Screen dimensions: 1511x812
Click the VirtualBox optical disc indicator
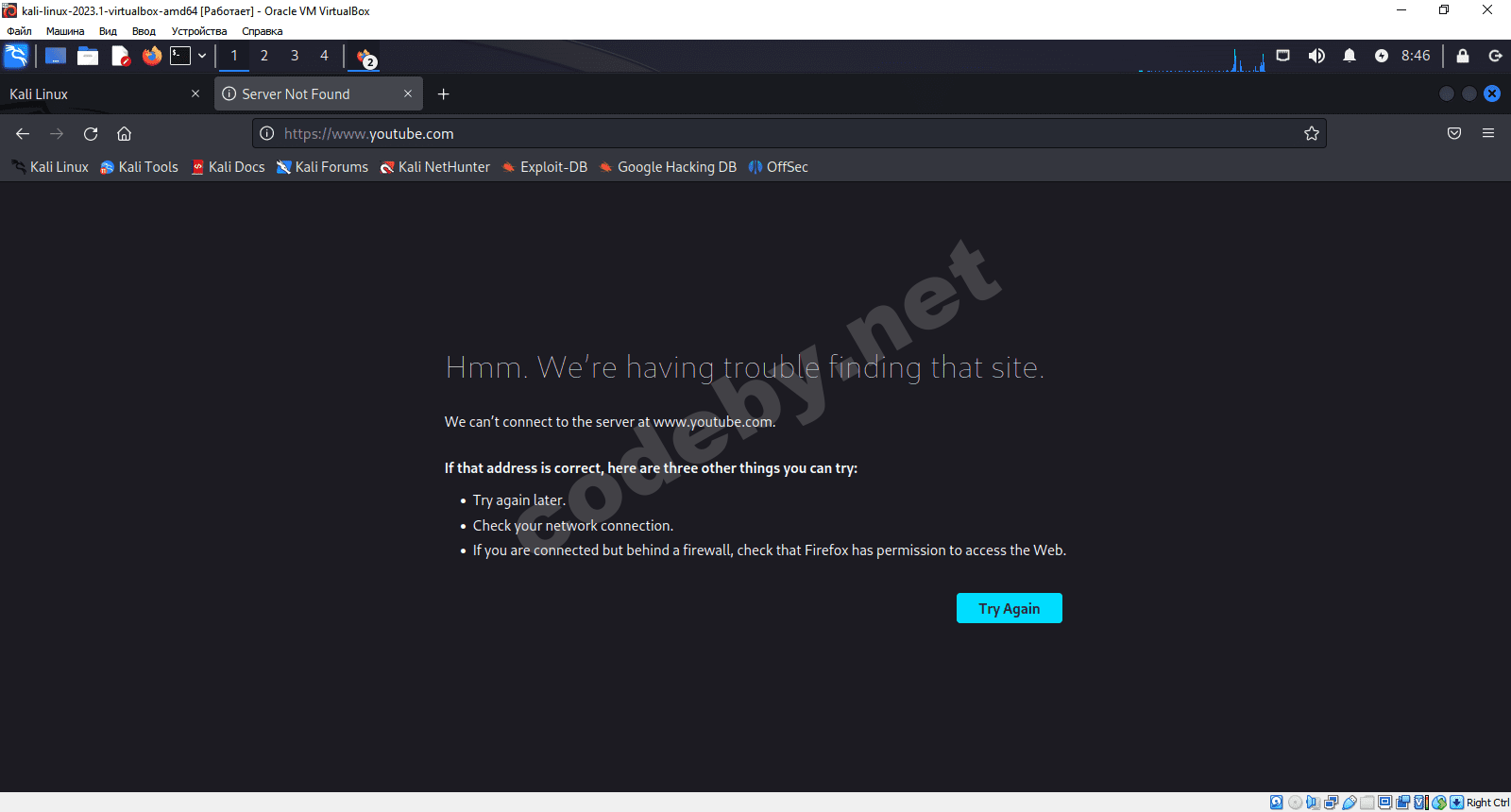coord(1295,803)
